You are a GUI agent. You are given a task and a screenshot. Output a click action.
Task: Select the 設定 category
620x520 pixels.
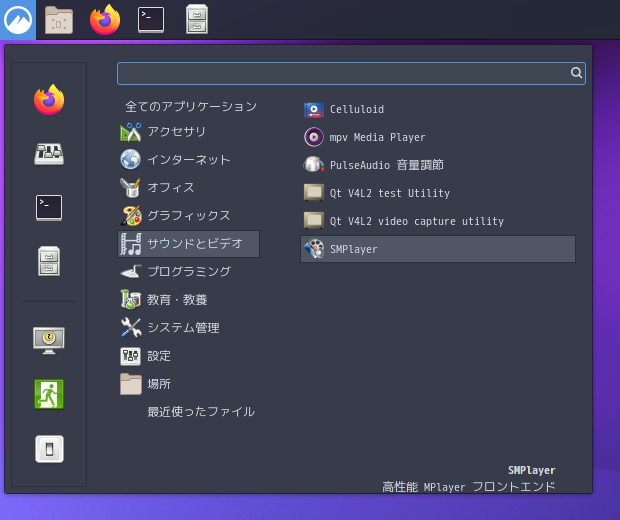[x=189, y=356]
